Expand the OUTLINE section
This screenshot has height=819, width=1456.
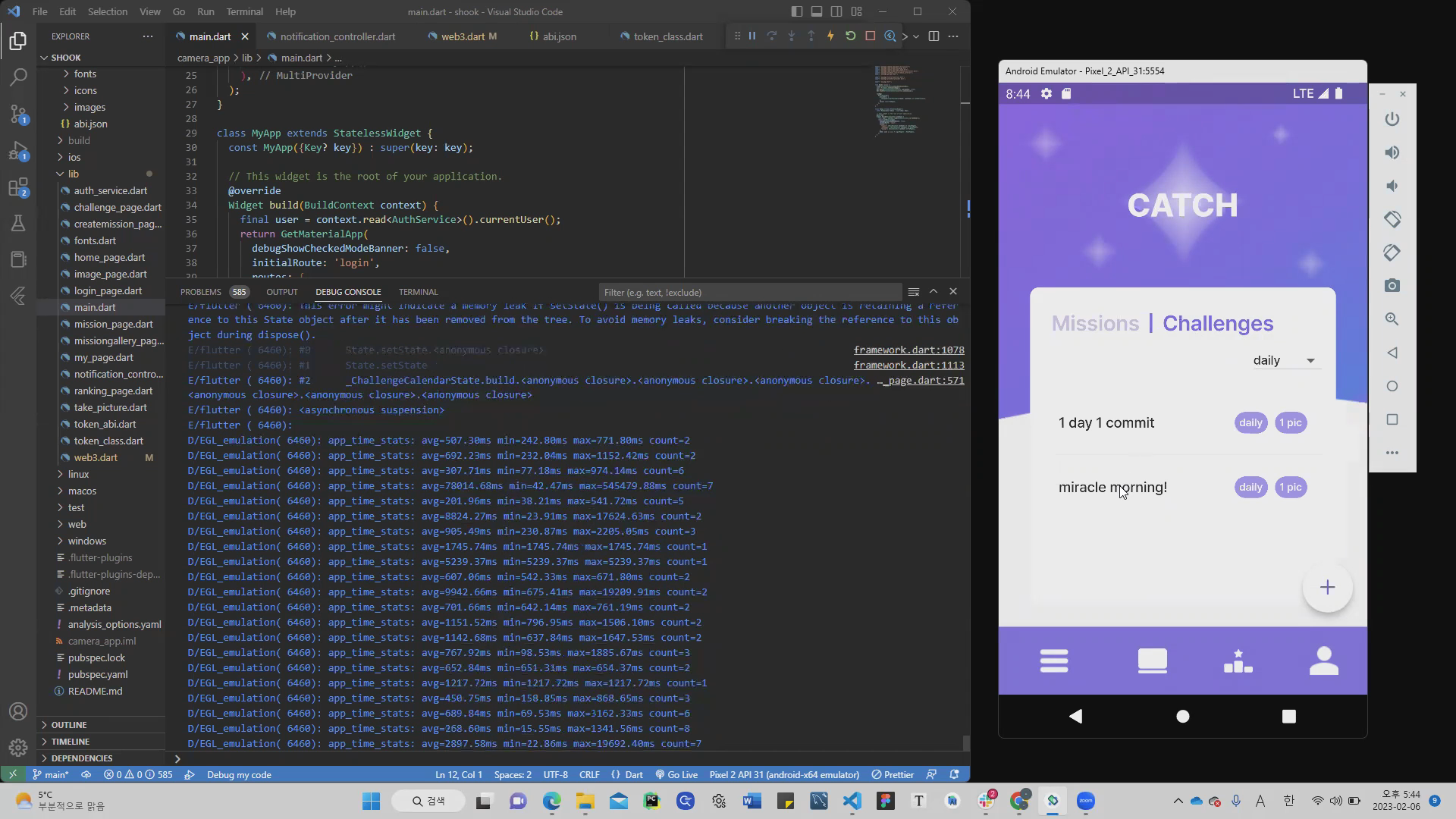click(x=68, y=725)
